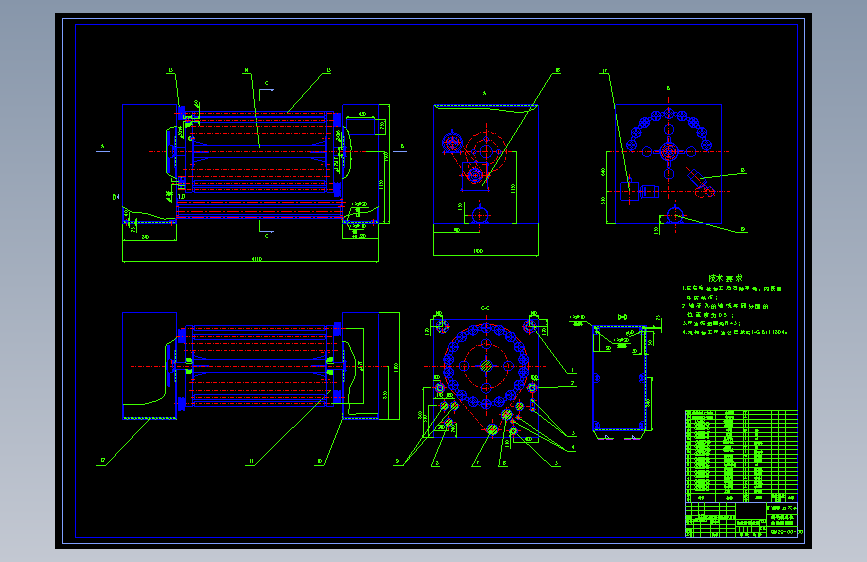Image resolution: width=867 pixels, height=562 pixels.
Task: Click part balloon 2 beside C-C view
Action: point(572,383)
